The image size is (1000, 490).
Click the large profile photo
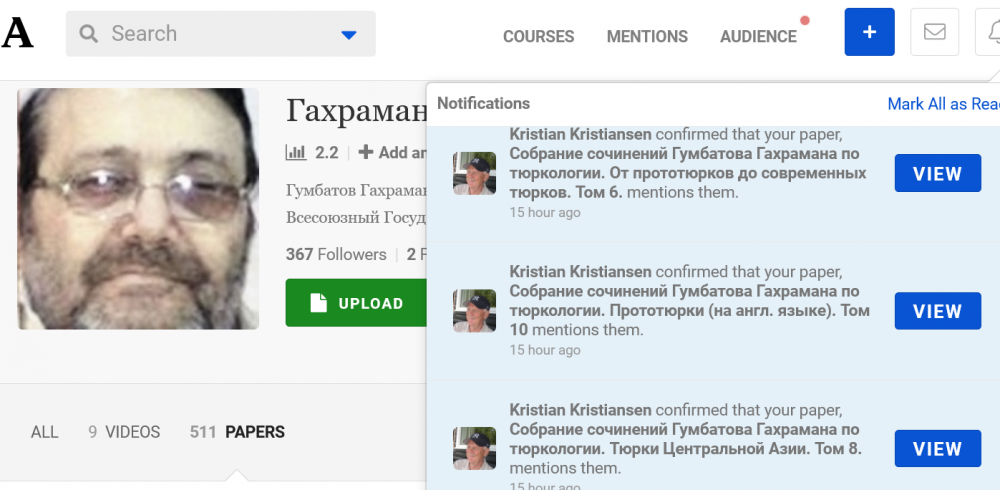[x=138, y=209]
